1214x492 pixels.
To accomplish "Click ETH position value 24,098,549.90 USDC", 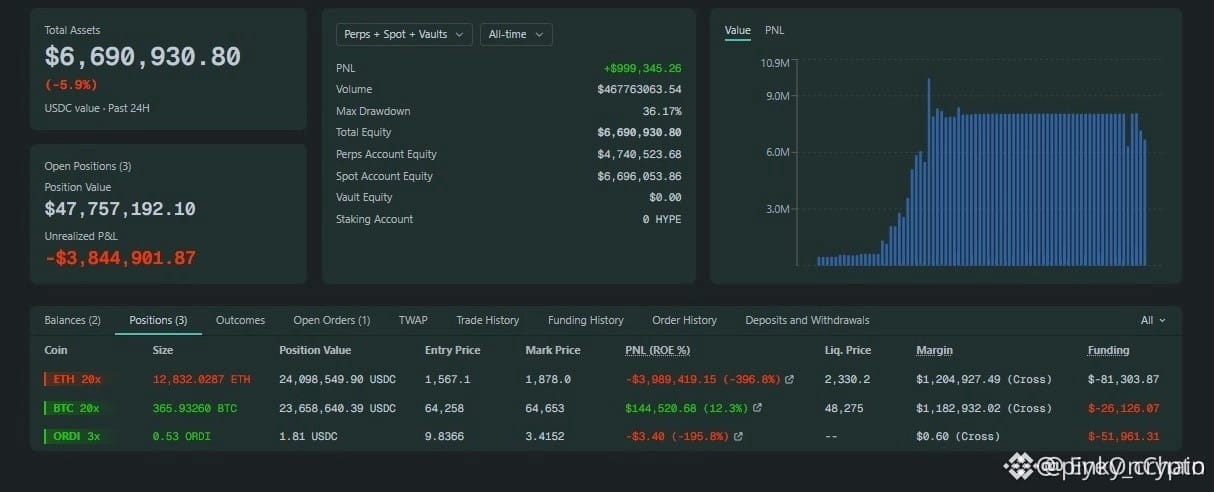I will click(x=337, y=380).
